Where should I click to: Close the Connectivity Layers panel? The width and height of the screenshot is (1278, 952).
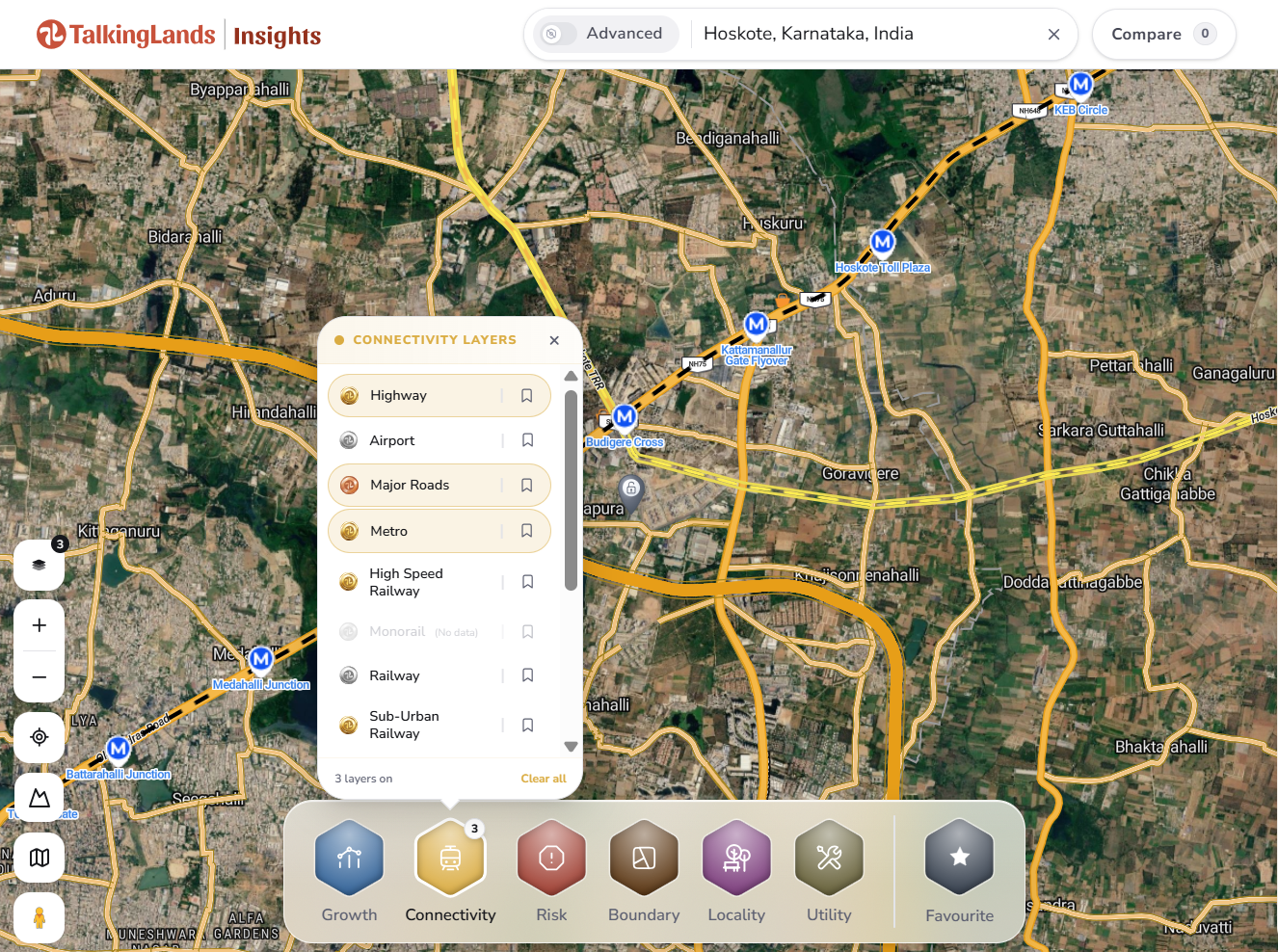[554, 340]
